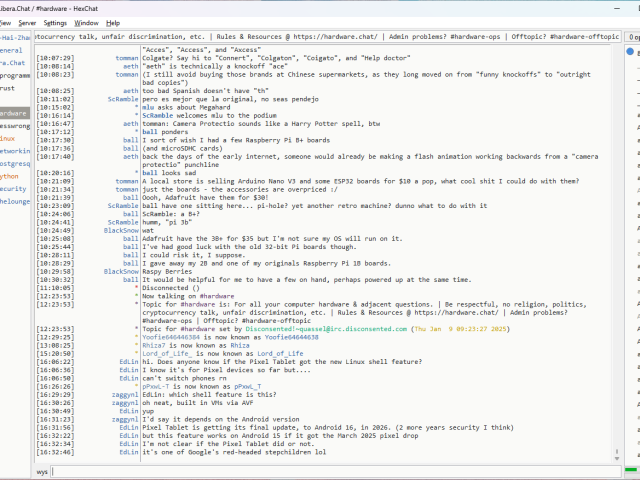Open the Help menu
Screen dimensions: 640x480
[x=113, y=22]
